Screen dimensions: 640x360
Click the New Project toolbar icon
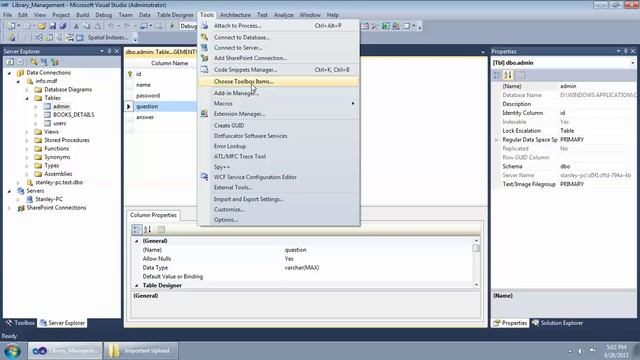tap(10, 26)
